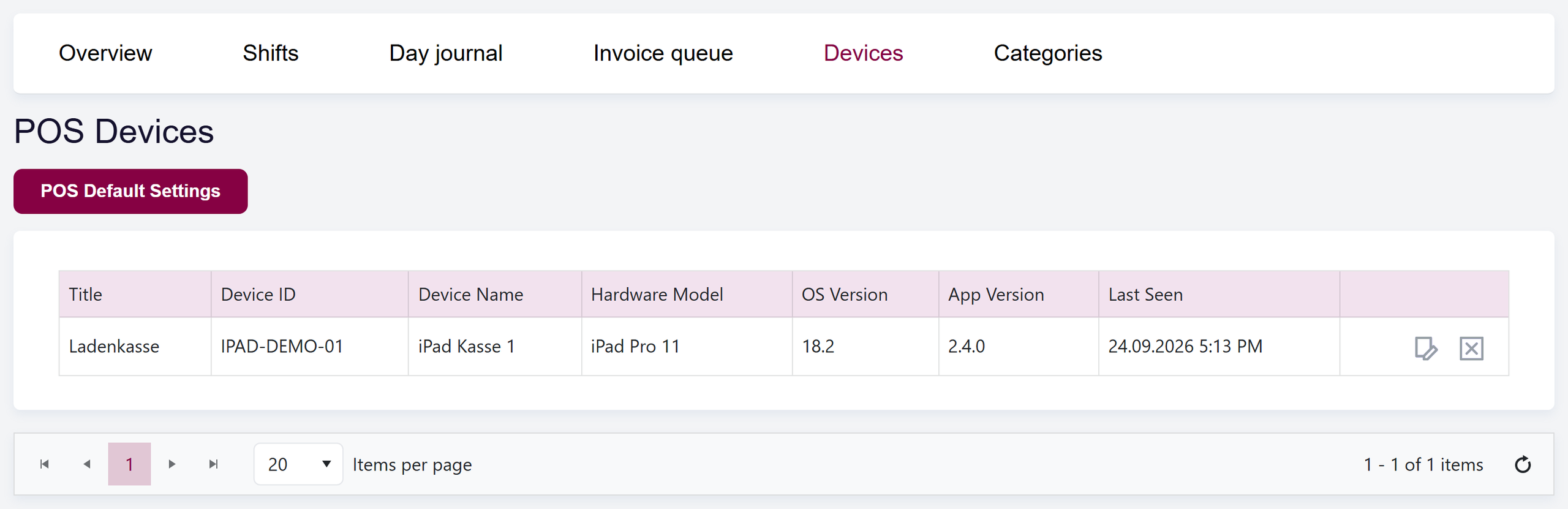Viewport: 1568px width, 509px height.
Task: Click the IPAD-DEMO-01 device ID cell
Action: click(310, 347)
